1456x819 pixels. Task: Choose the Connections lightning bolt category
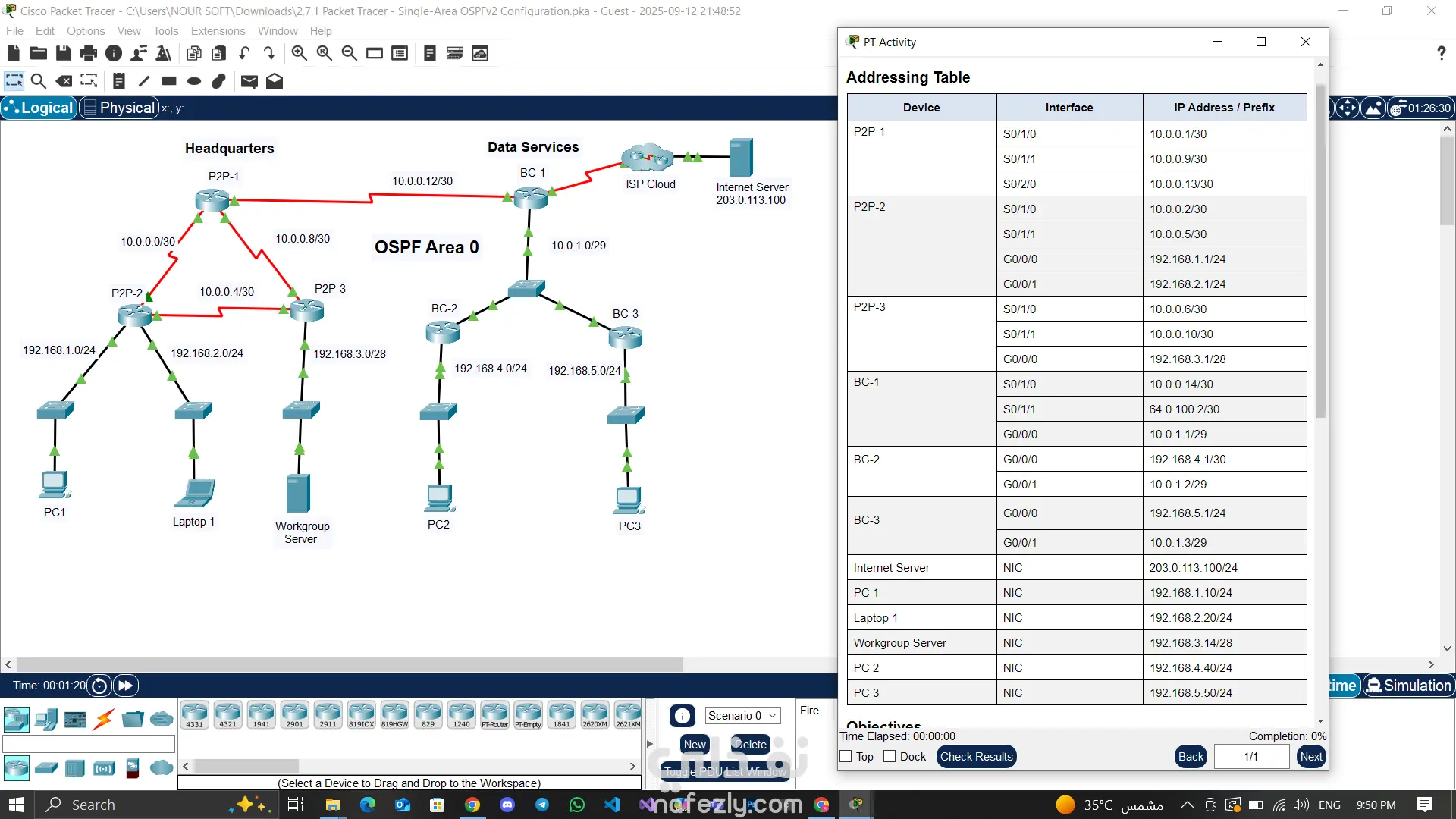(x=104, y=719)
